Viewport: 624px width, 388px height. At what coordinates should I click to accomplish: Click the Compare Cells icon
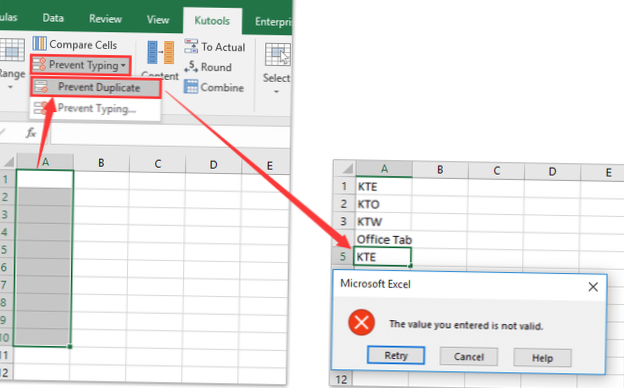pos(39,44)
